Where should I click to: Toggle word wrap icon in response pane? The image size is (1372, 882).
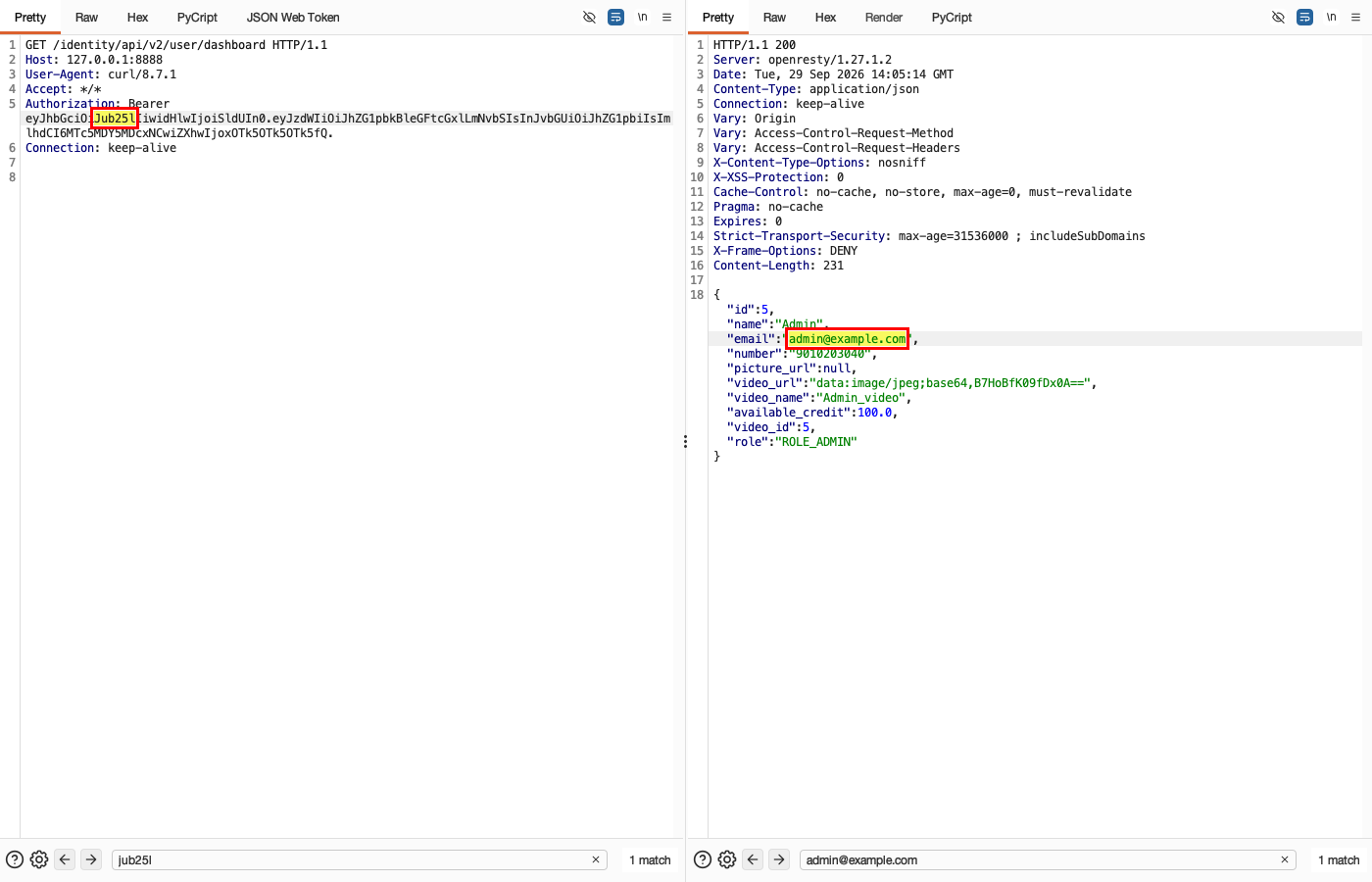point(1304,18)
